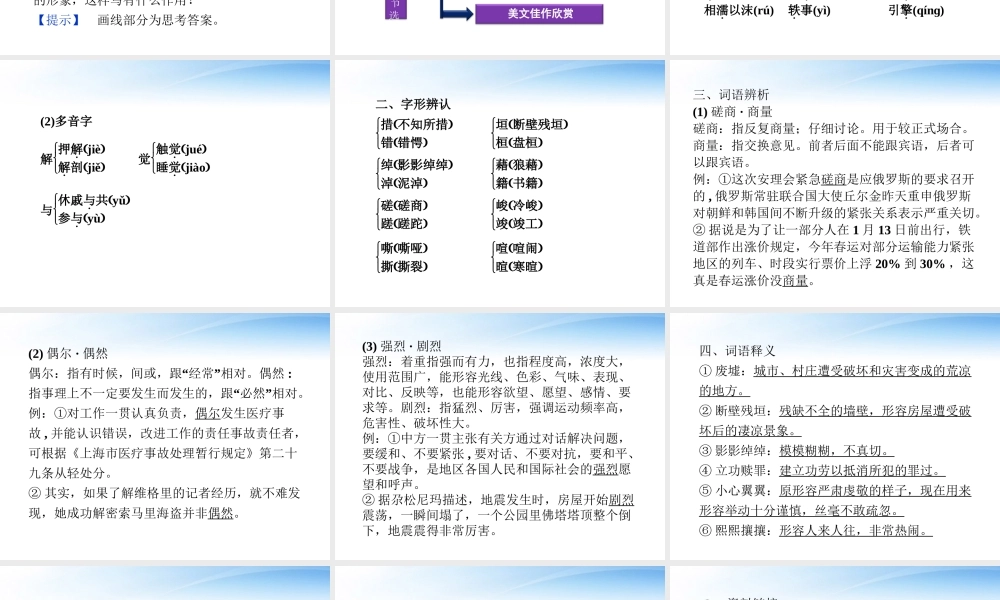Viewport: 1000px width, 600px height.
Task: Open the 多音字 slide thumbnail
Action: (x=165, y=184)
